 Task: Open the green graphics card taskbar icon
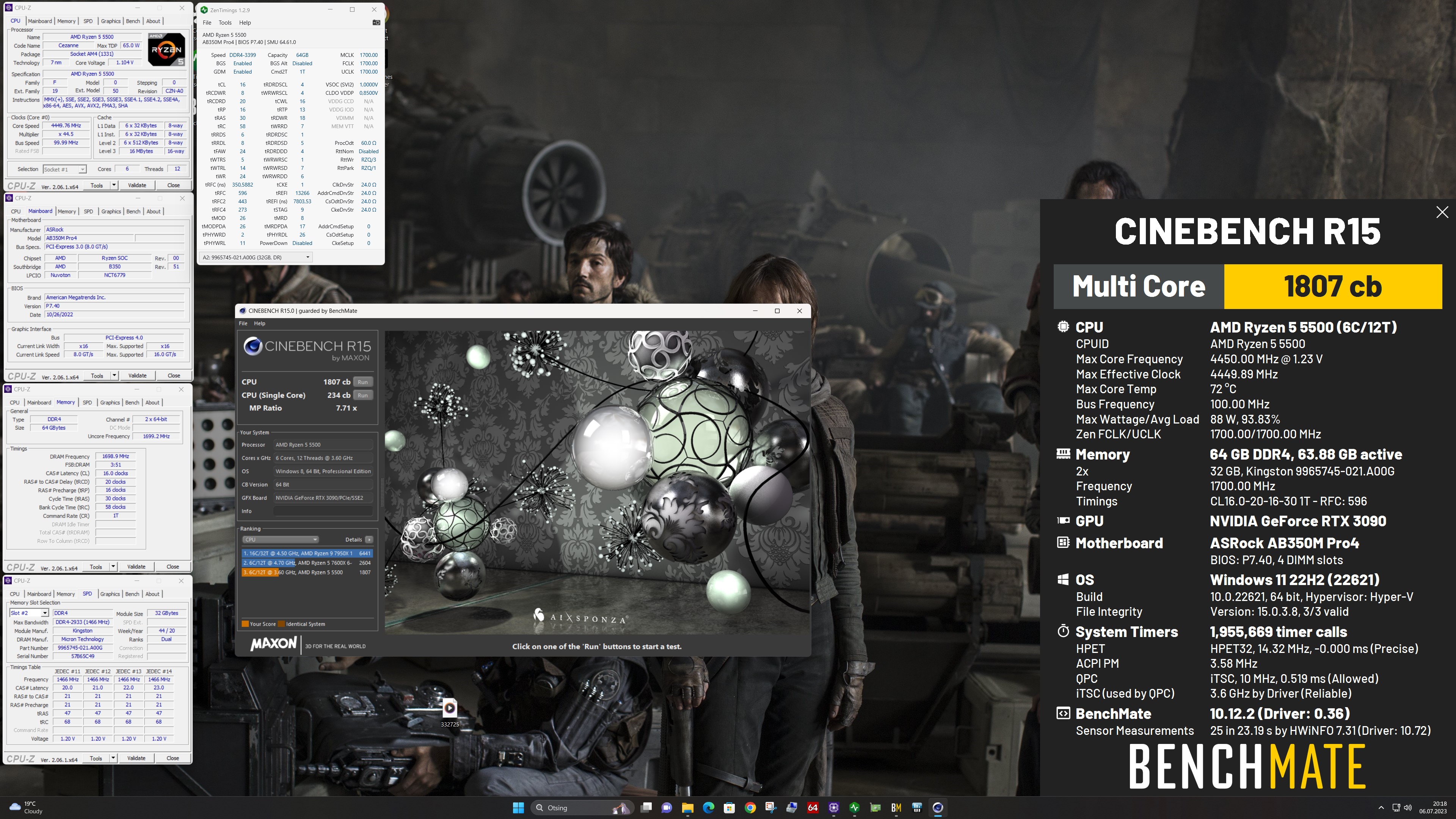tap(875, 807)
